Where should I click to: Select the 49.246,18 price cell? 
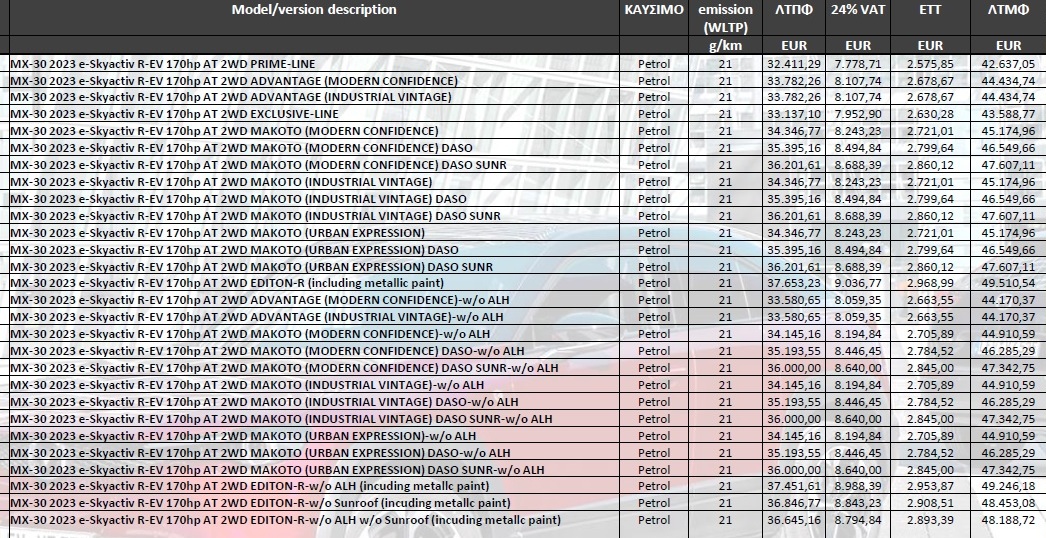(x=1009, y=486)
